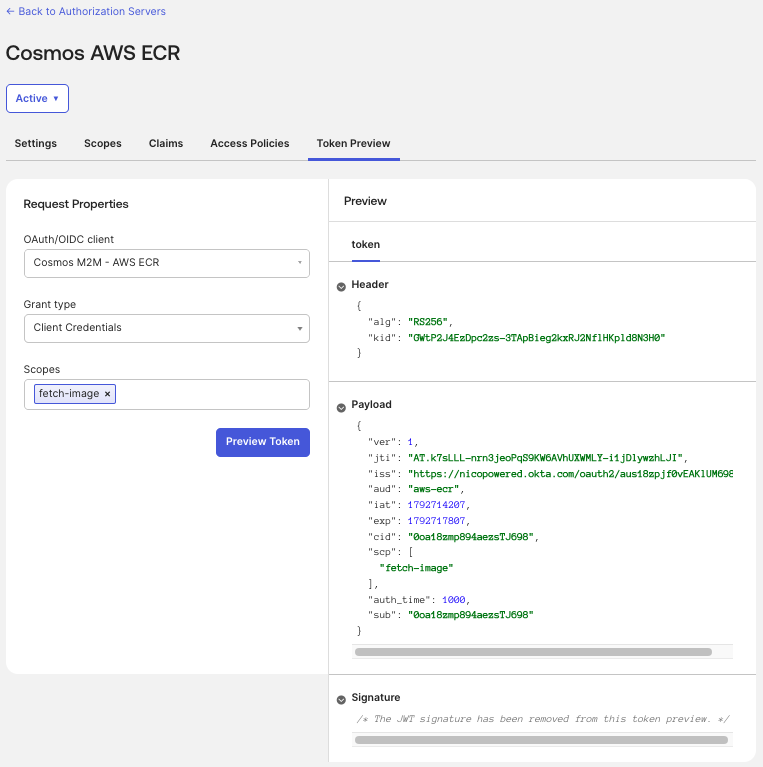Screen dimensions: 763x767
Task: Go back to Authorization Servers
Action: (x=86, y=11)
